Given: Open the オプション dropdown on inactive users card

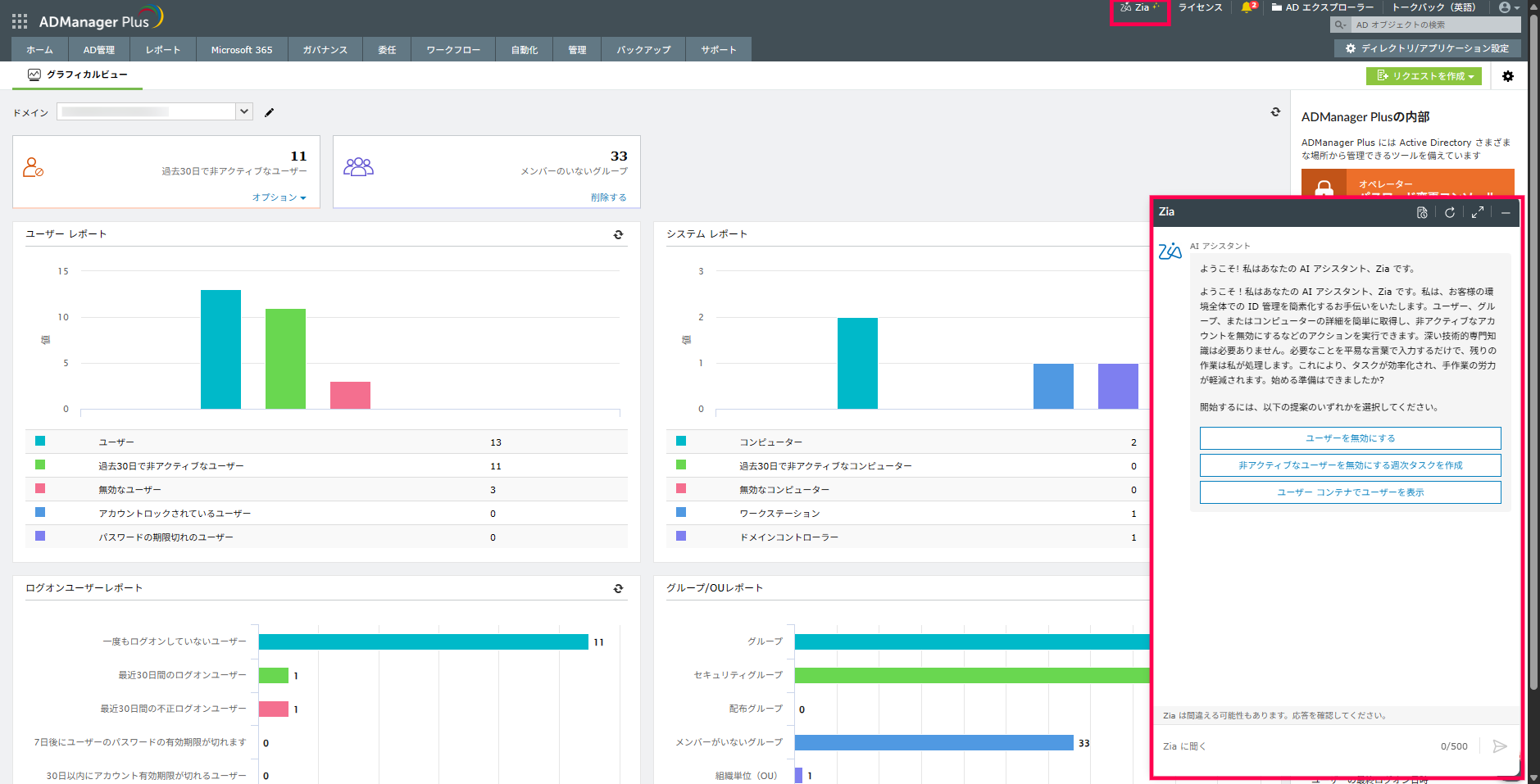Looking at the screenshot, I should click(x=279, y=197).
